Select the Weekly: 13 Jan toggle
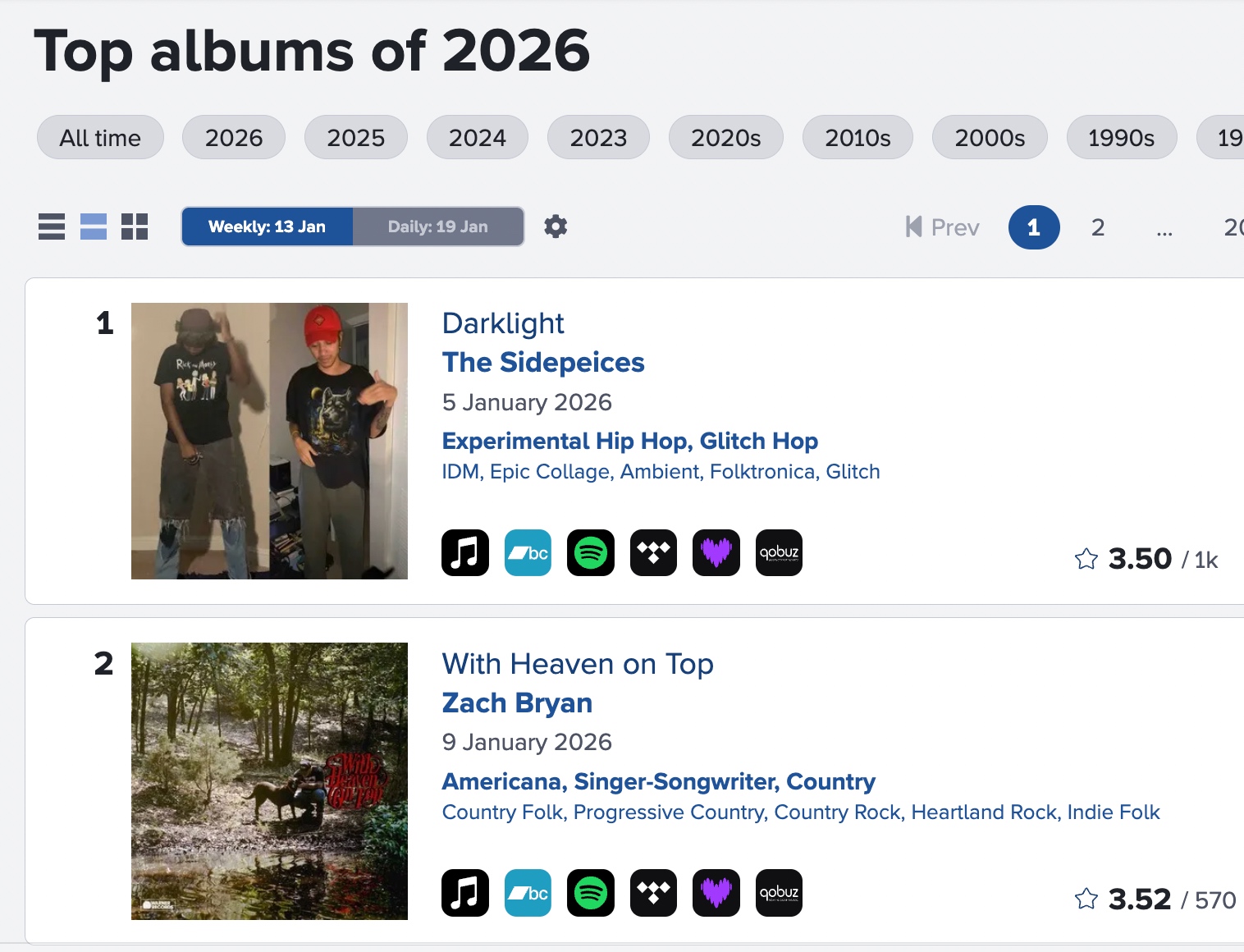The height and width of the screenshot is (952, 1244). (x=268, y=227)
